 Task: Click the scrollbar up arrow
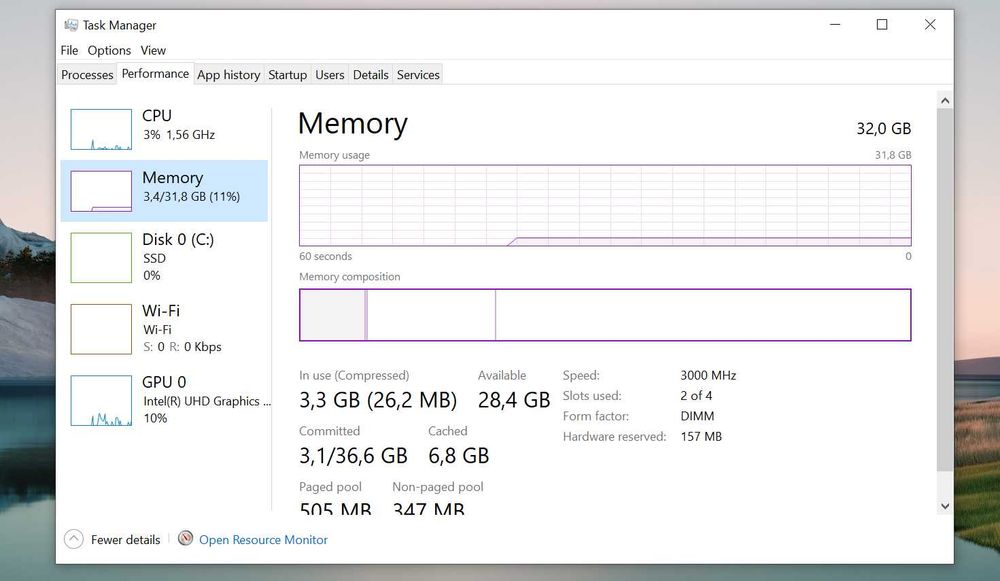click(945, 100)
